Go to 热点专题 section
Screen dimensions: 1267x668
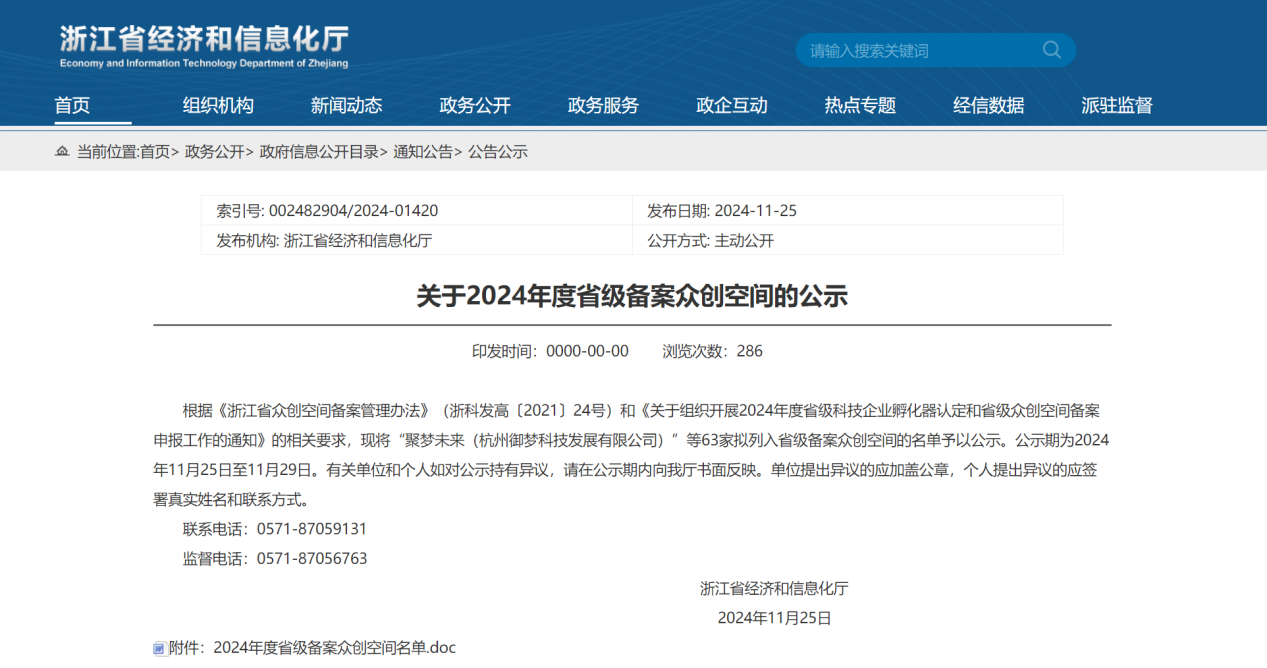(860, 105)
